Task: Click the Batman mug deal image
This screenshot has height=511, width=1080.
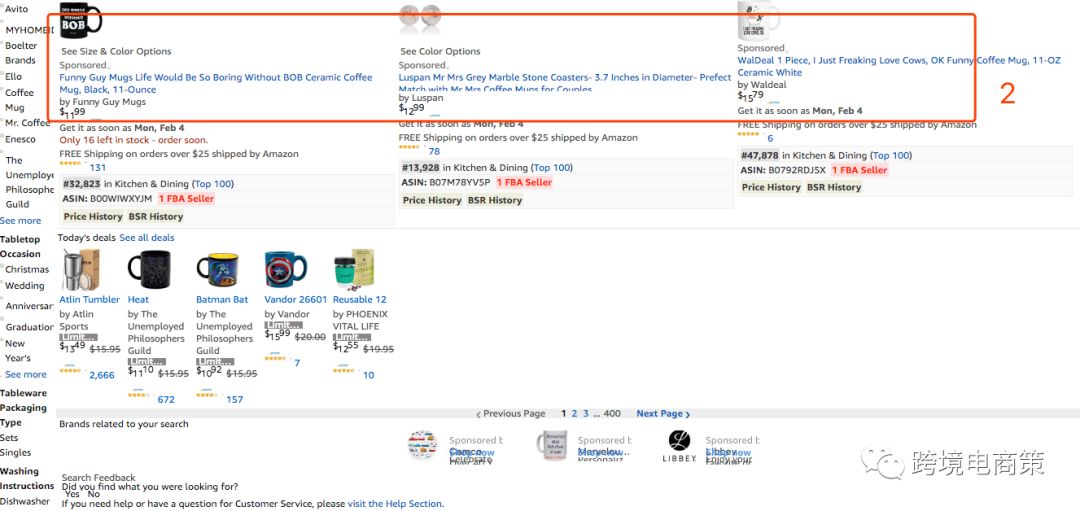Action: pyautogui.click(x=217, y=269)
